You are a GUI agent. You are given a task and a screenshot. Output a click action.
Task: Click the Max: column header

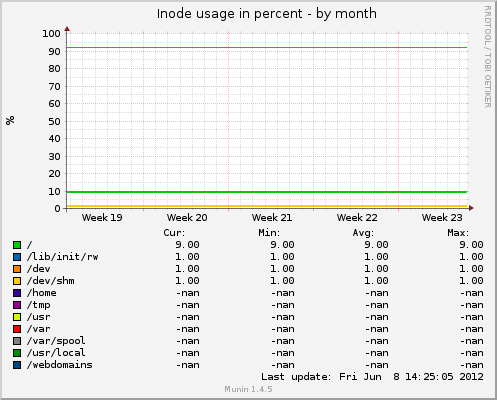[458, 233]
